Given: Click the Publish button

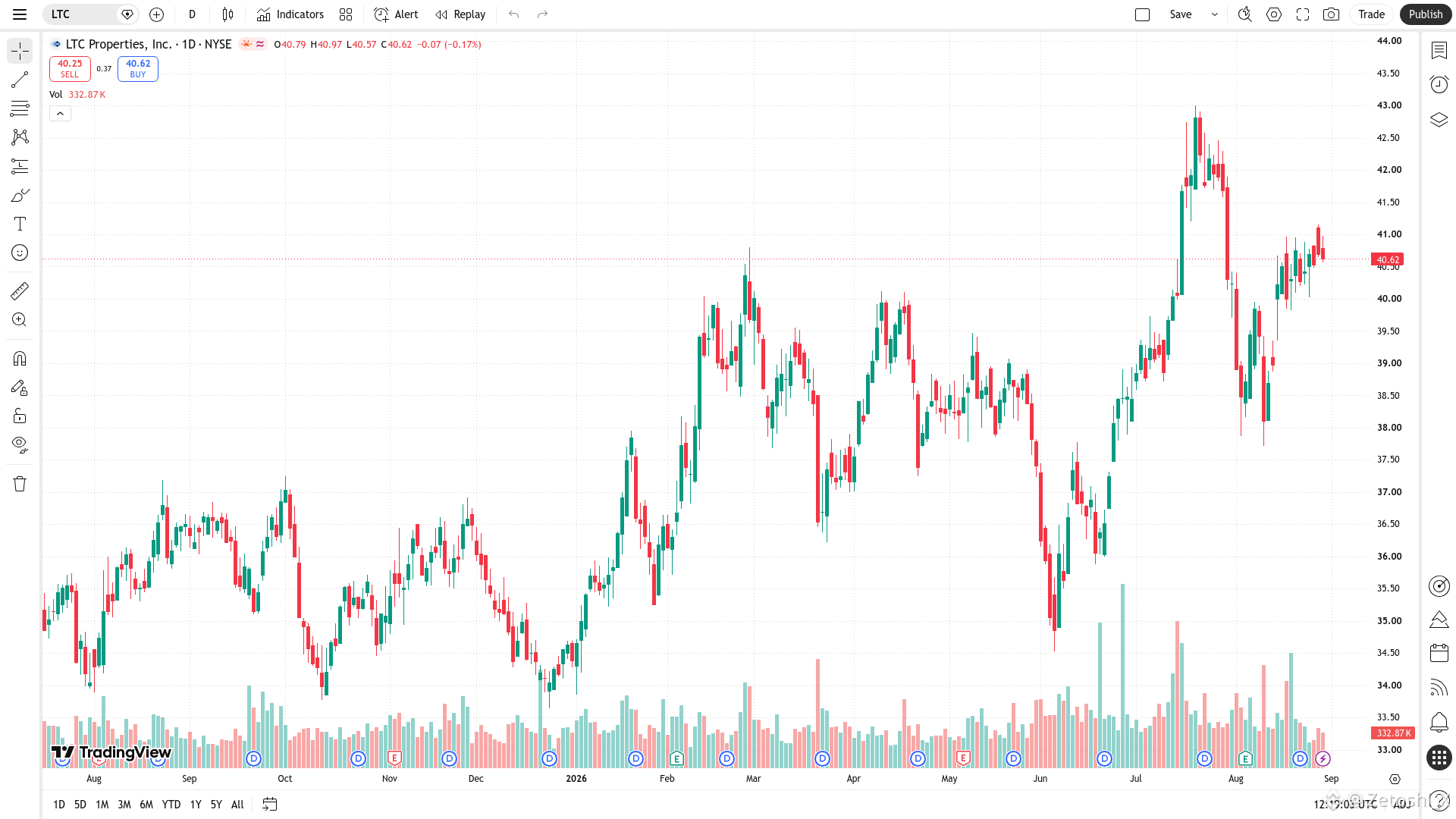Looking at the screenshot, I should 1426,14.
